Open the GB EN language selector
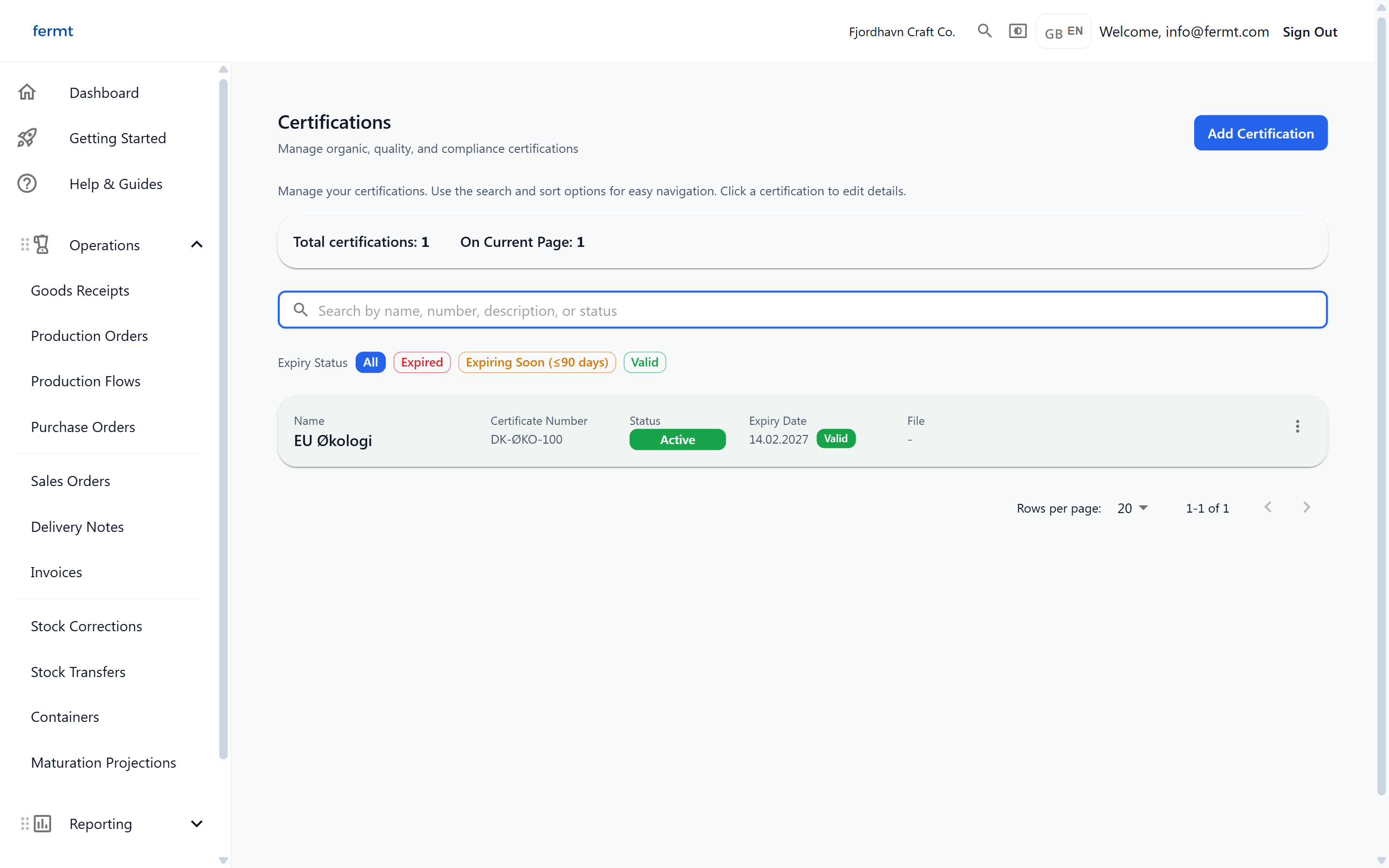1389x868 pixels. pyautogui.click(x=1063, y=31)
